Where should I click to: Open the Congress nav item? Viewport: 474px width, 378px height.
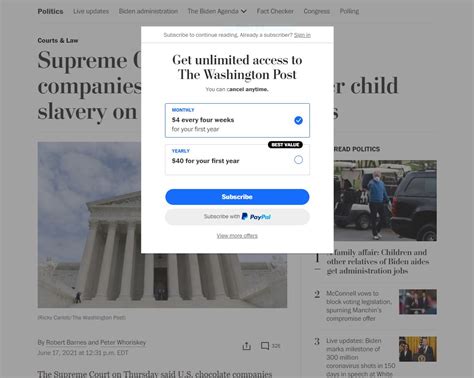click(x=317, y=11)
